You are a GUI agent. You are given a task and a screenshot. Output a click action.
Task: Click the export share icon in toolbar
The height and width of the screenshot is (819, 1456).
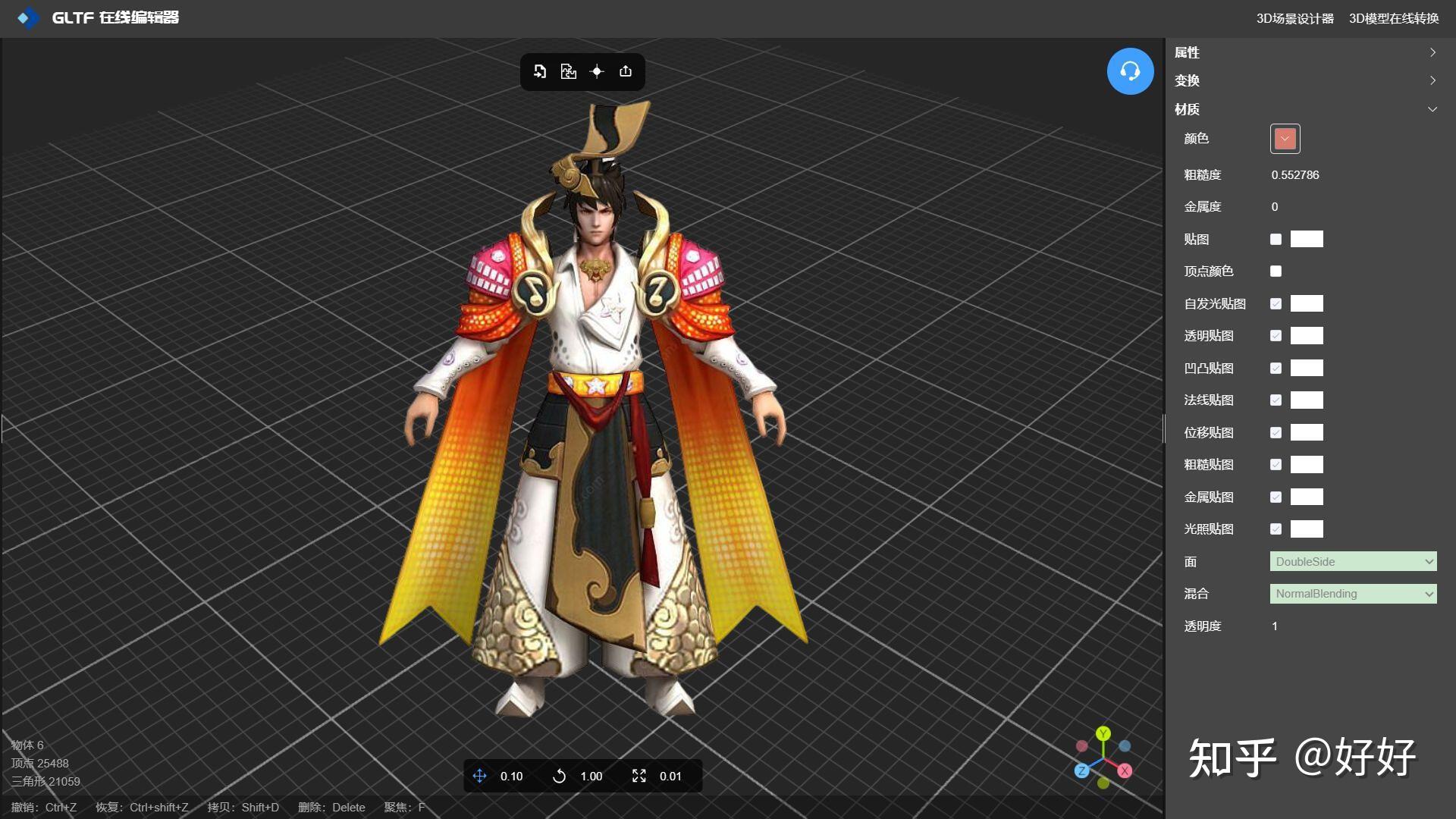tap(626, 71)
